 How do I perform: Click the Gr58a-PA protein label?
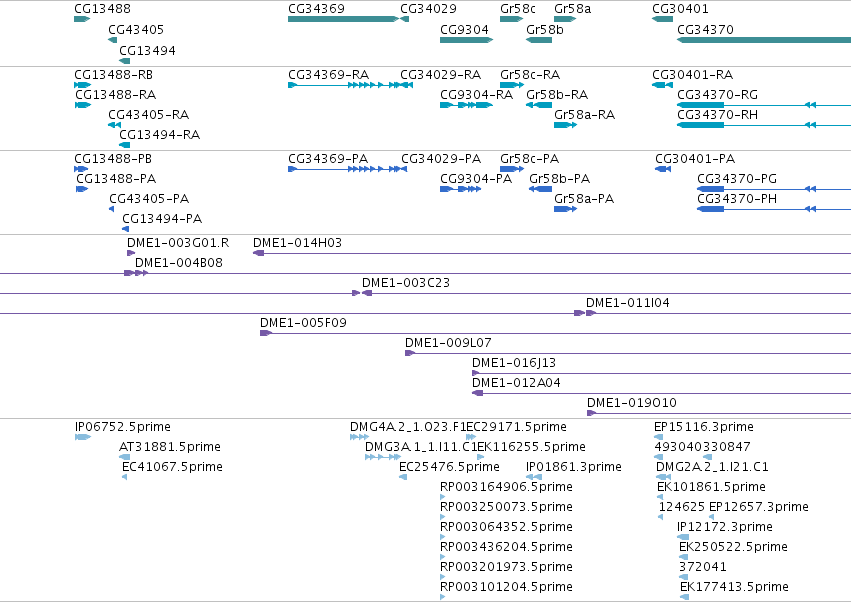[584, 199]
